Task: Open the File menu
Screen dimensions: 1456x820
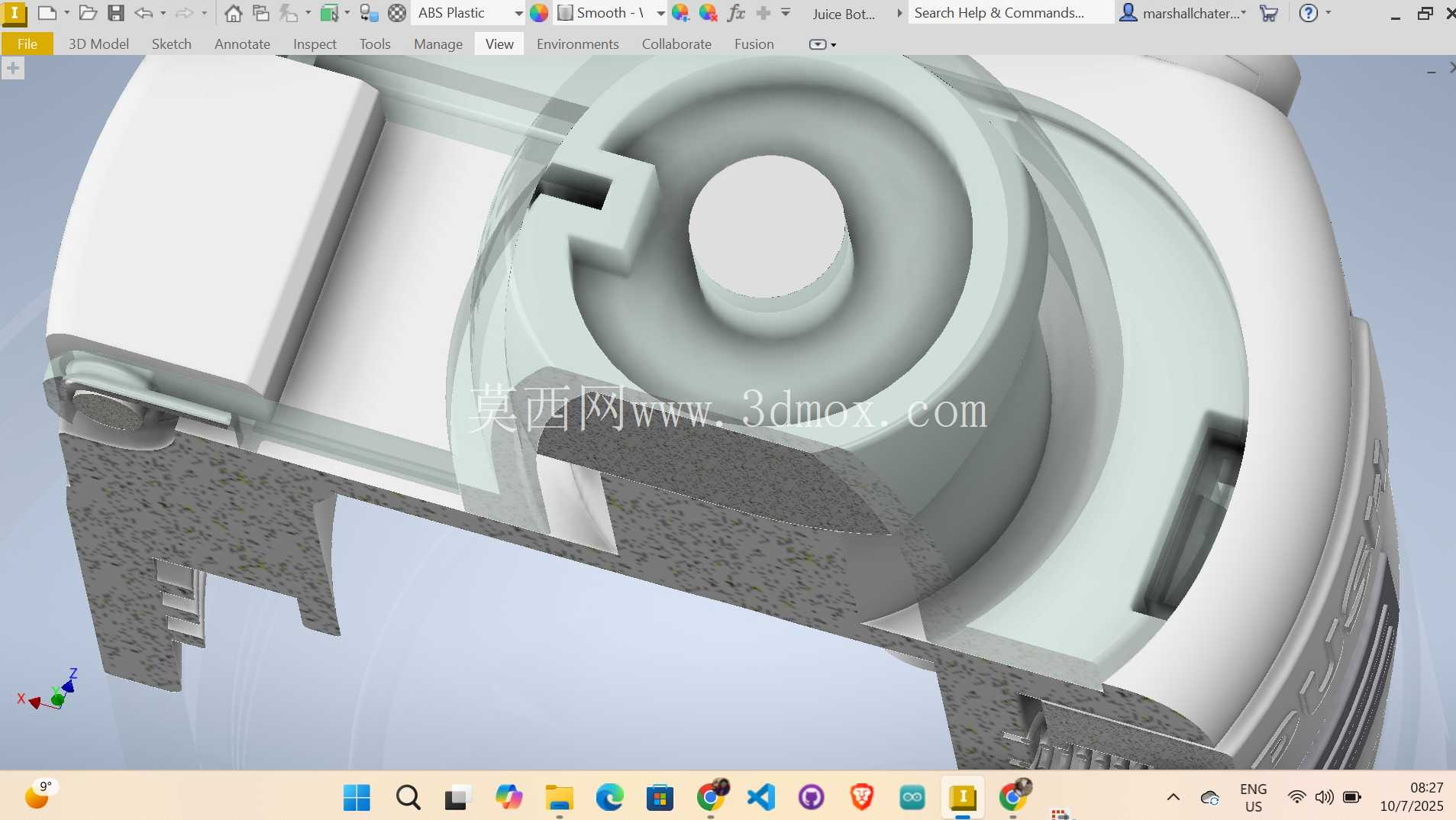Action: pos(27,44)
